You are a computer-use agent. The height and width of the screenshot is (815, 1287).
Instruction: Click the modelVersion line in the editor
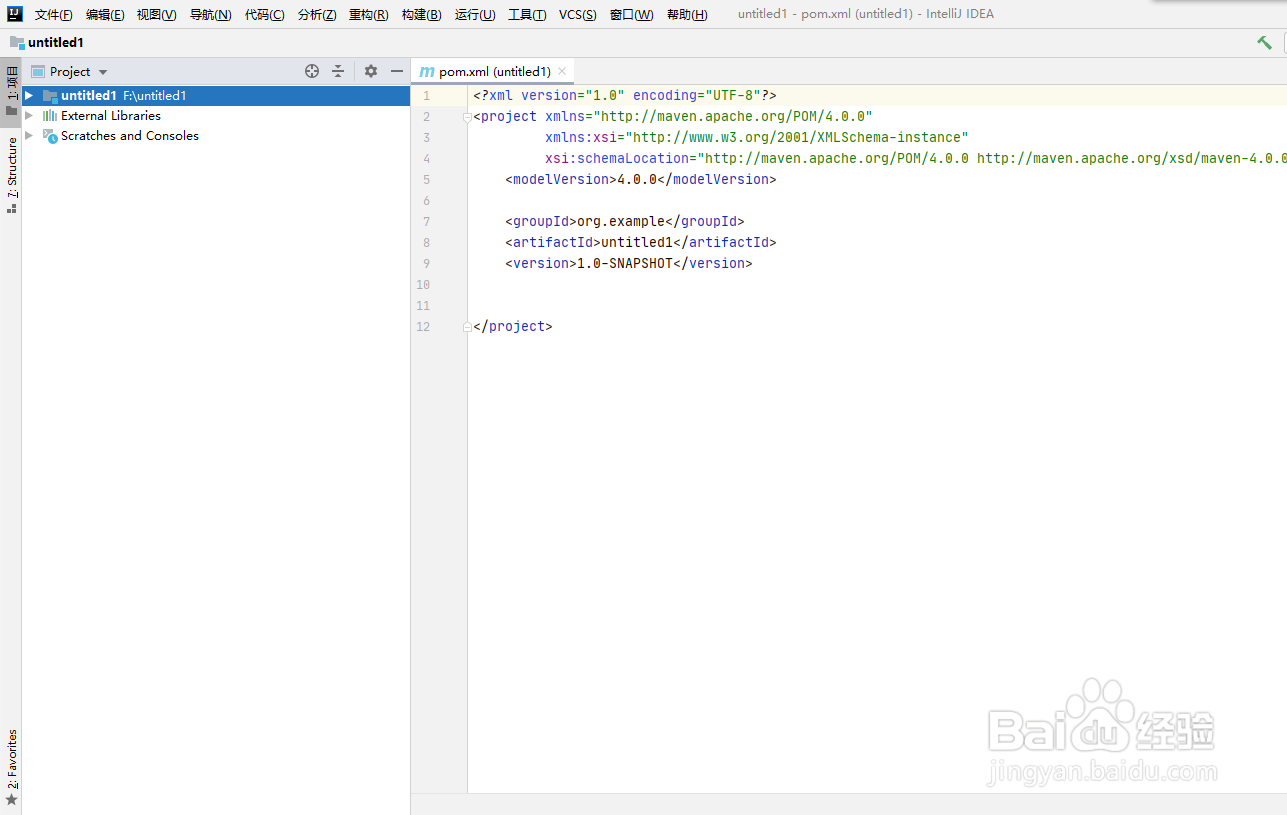tap(640, 180)
